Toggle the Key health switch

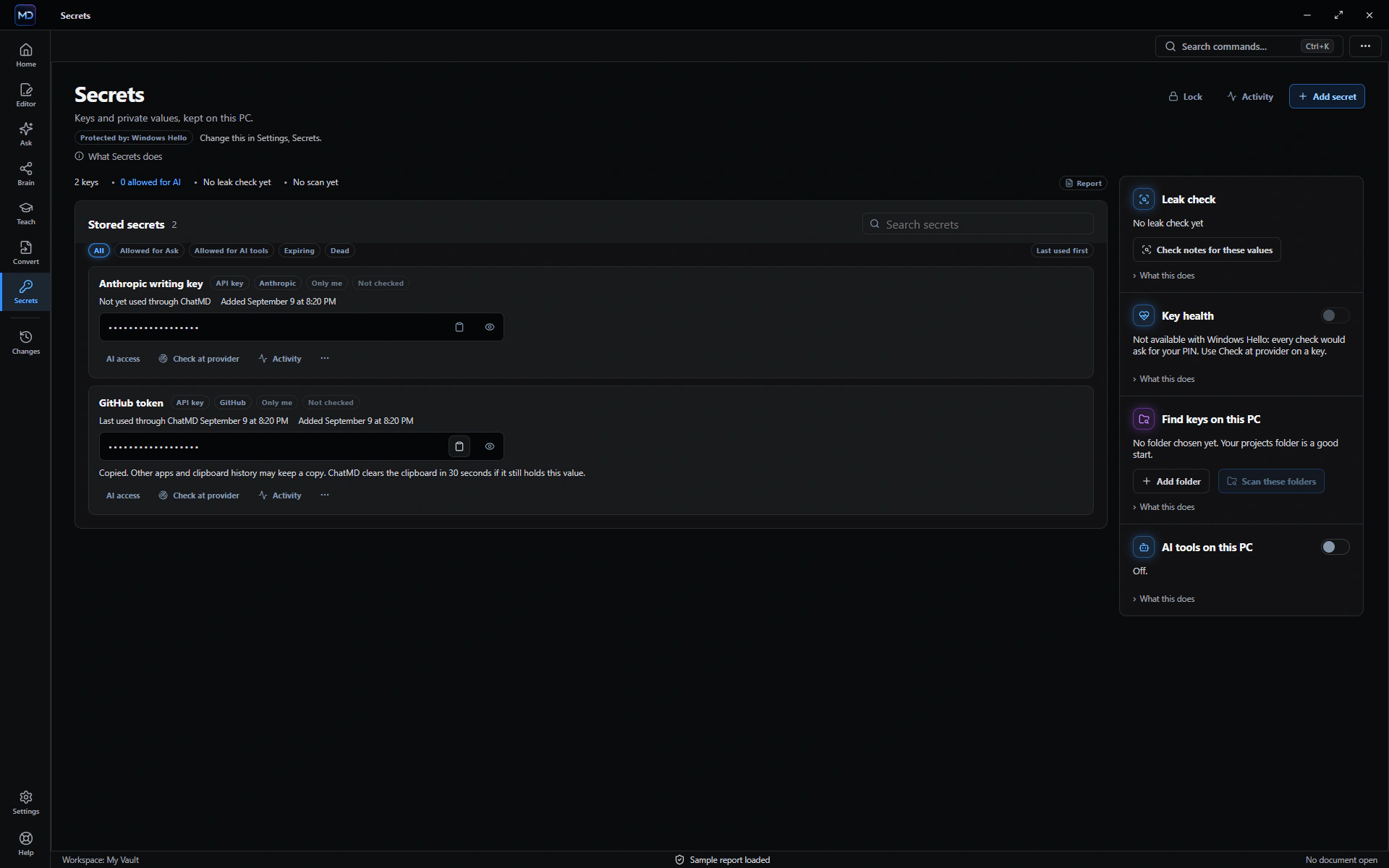point(1335,315)
